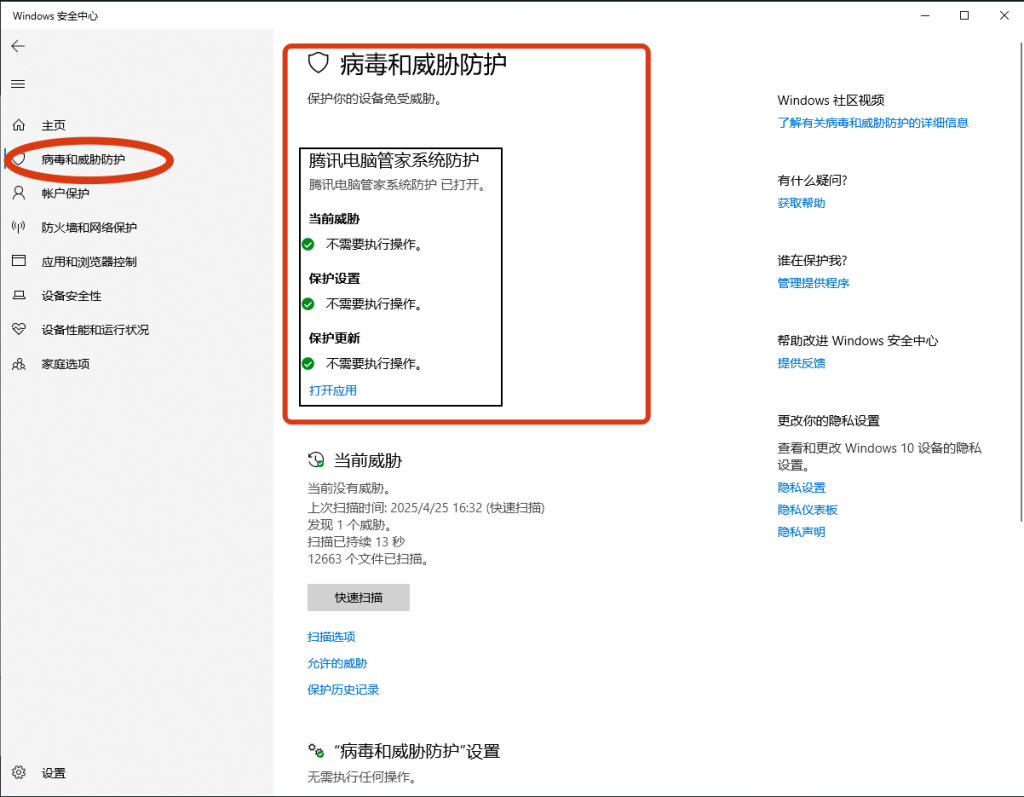Select 病毒和威胁防护 in the sidebar
The image size is (1024, 797).
(x=83, y=159)
